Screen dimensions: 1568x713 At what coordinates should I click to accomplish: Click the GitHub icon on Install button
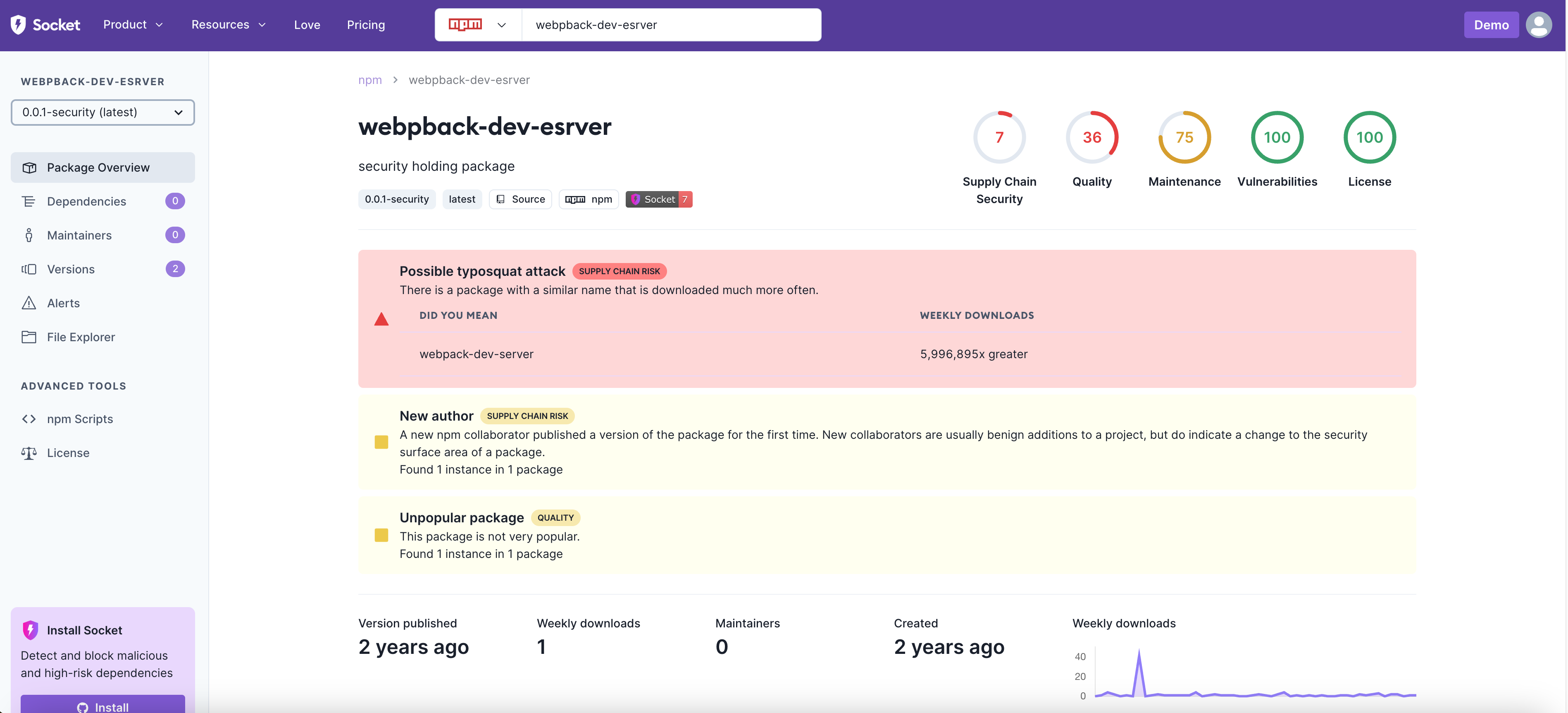pos(83,707)
